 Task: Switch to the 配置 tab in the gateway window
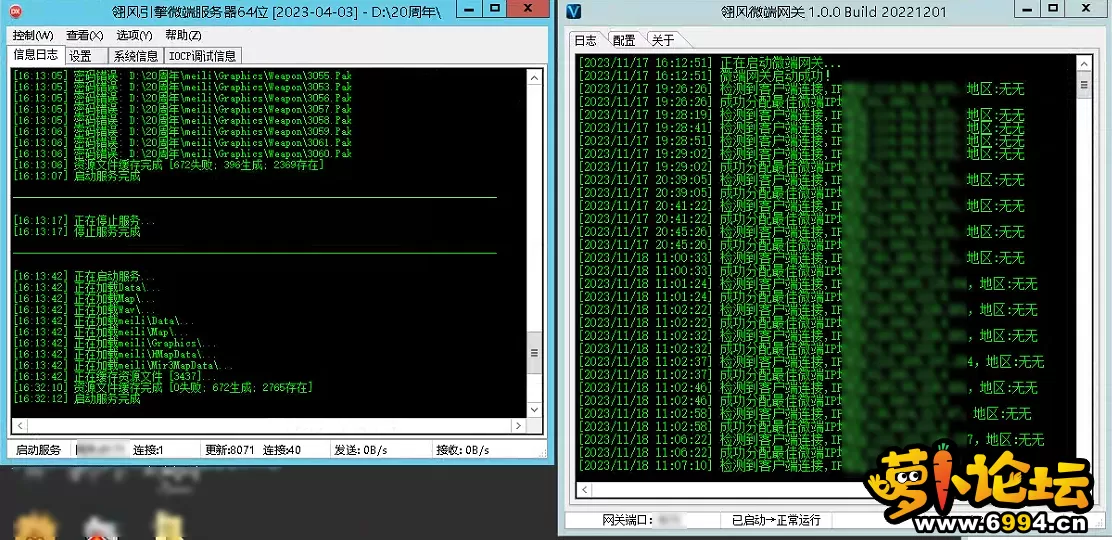[x=624, y=40]
